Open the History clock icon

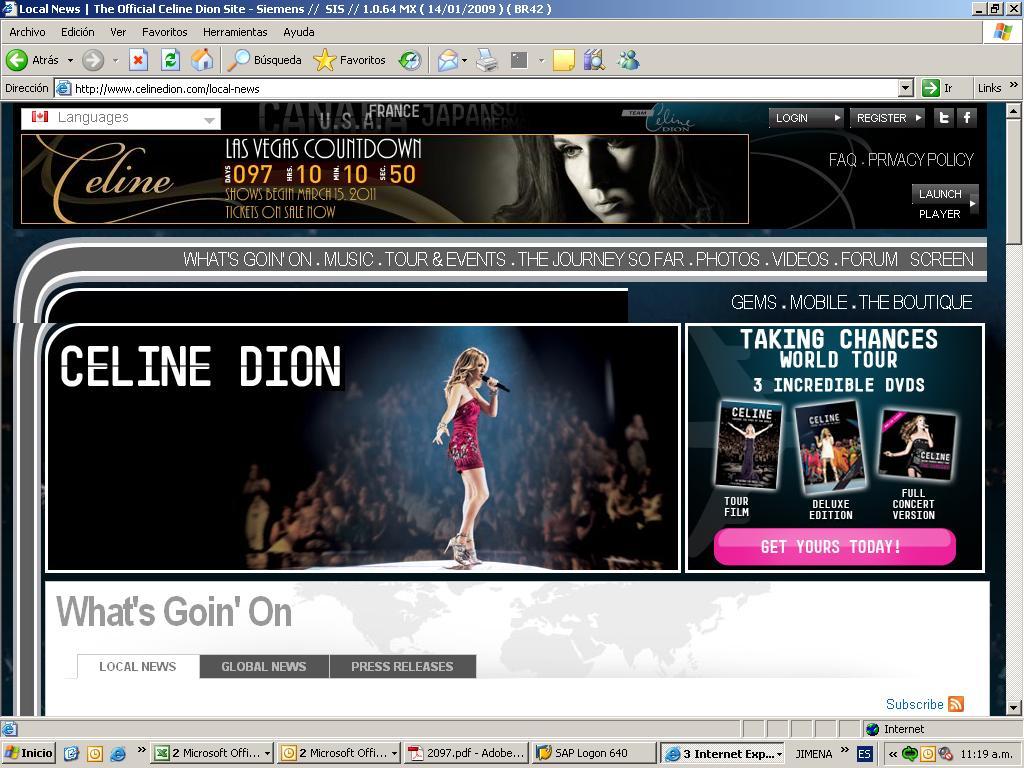[x=410, y=60]
